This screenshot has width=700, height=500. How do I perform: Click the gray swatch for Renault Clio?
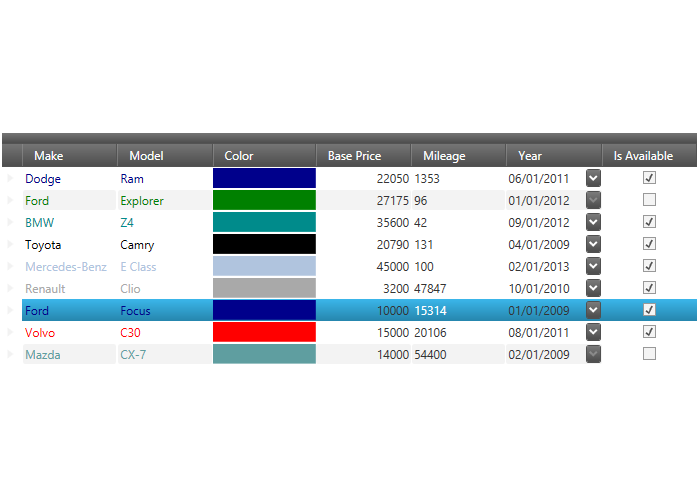point(264,288)
